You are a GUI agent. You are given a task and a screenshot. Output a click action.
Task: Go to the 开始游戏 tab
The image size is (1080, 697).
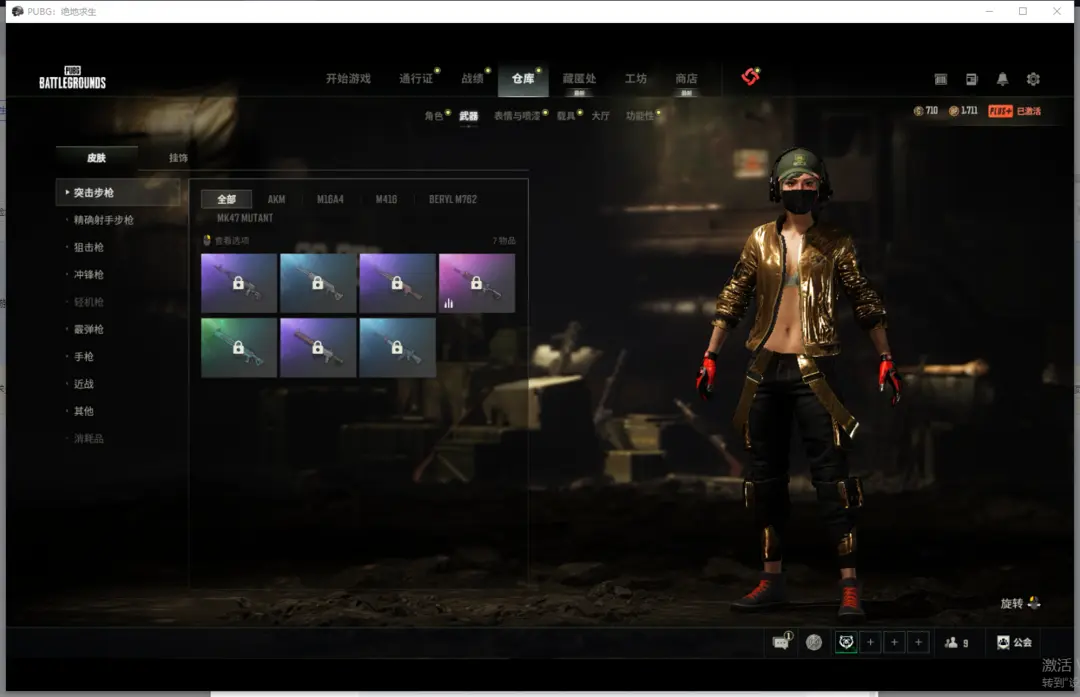[348, 79]
